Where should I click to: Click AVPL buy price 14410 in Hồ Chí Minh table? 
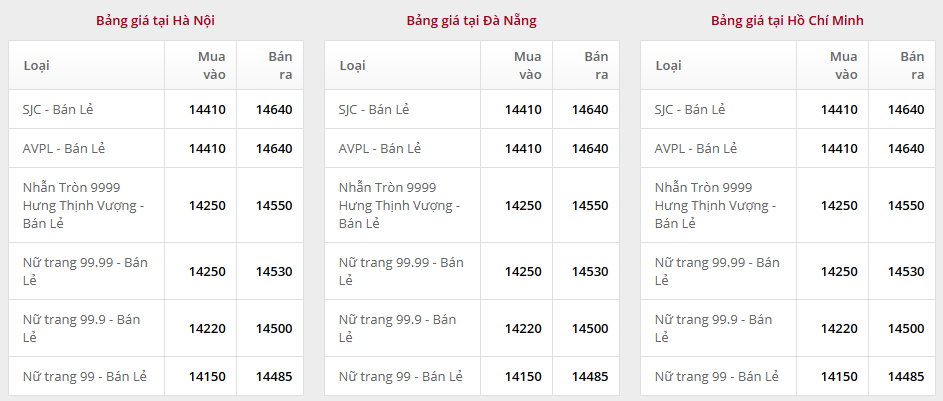coord(839,148)
